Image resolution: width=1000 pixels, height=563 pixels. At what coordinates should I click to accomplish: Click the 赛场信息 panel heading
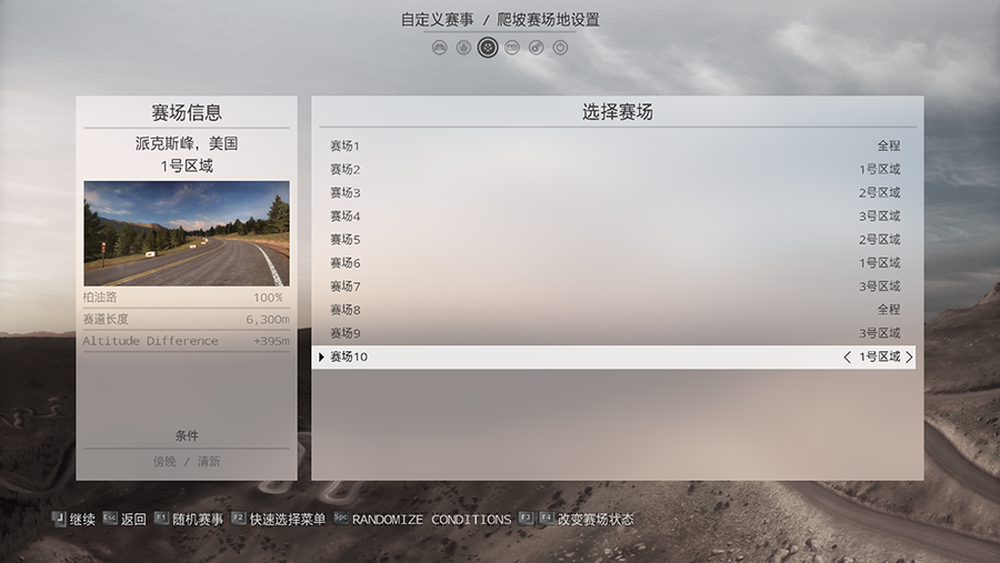(x=186, y=113)
